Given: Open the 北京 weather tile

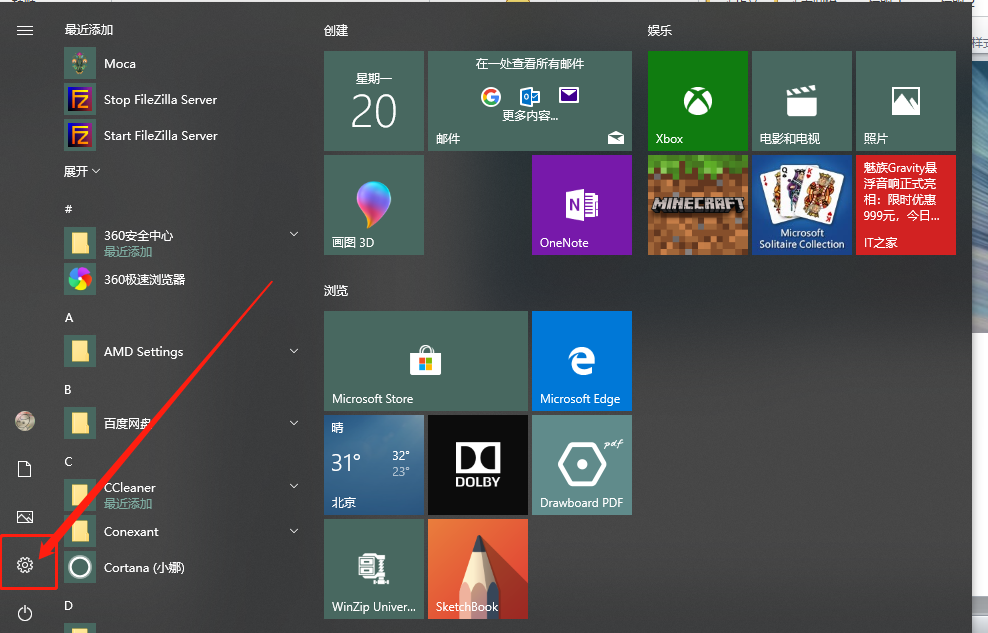Looking at the screenshot, I should tap(374, 465).
